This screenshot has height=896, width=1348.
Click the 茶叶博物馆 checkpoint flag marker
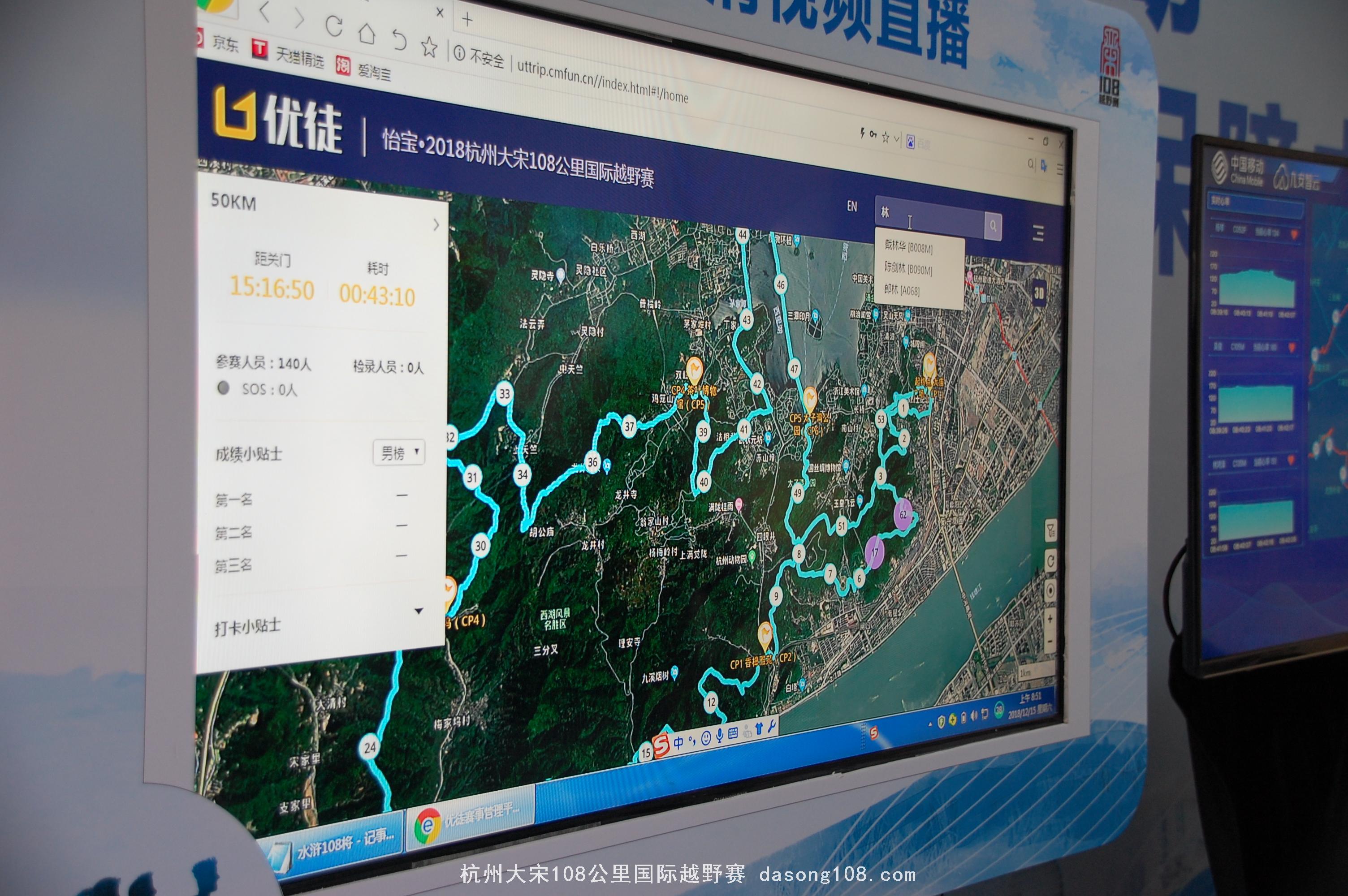tap(695, 369)
